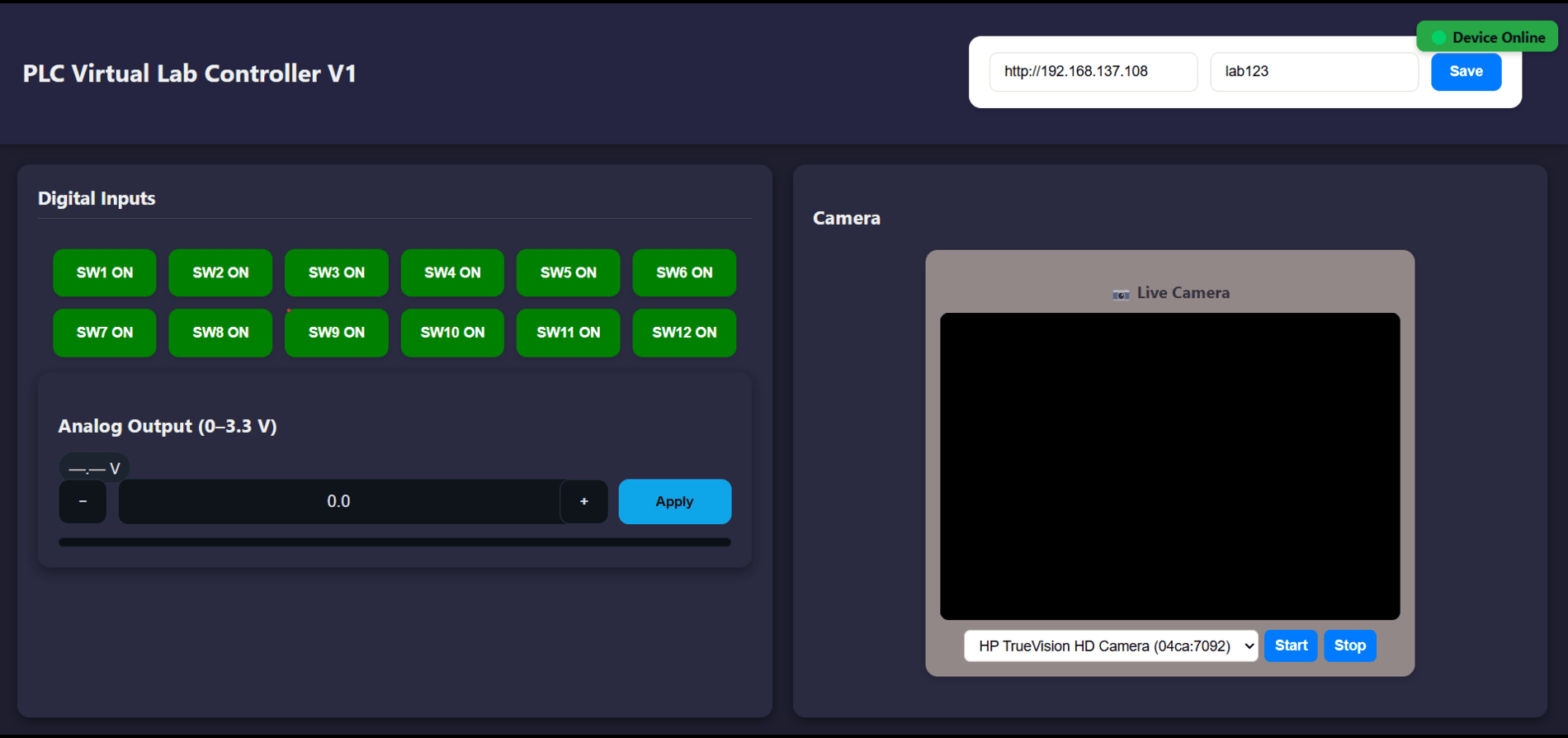Click the analog voltage value field

[339, 501]
